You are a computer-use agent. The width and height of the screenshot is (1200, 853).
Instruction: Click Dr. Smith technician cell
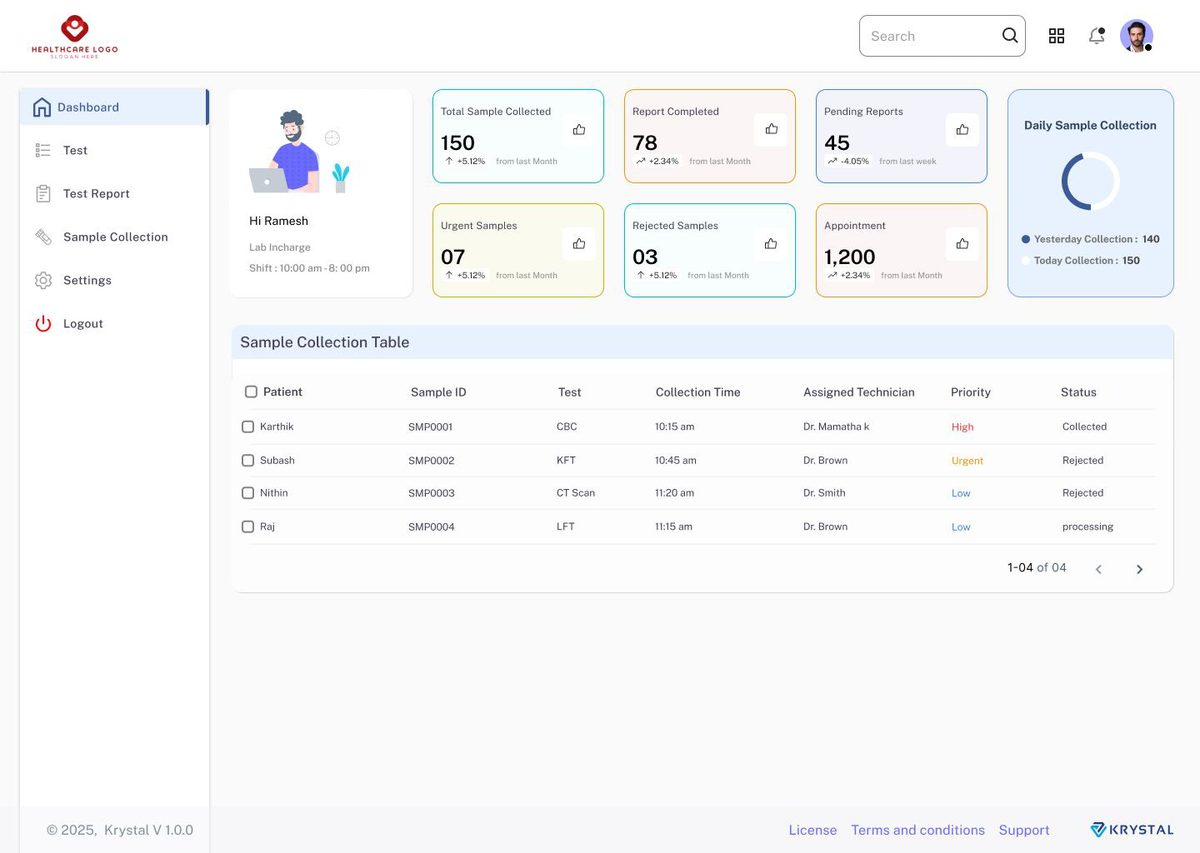point(824,493)
